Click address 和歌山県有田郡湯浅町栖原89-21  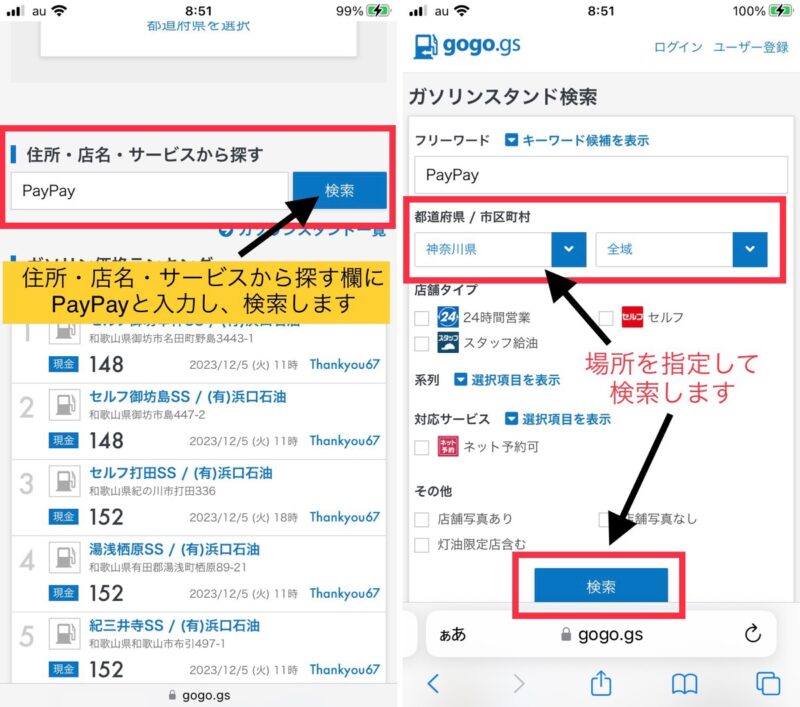pyautogui.click(x=167, y=567)
